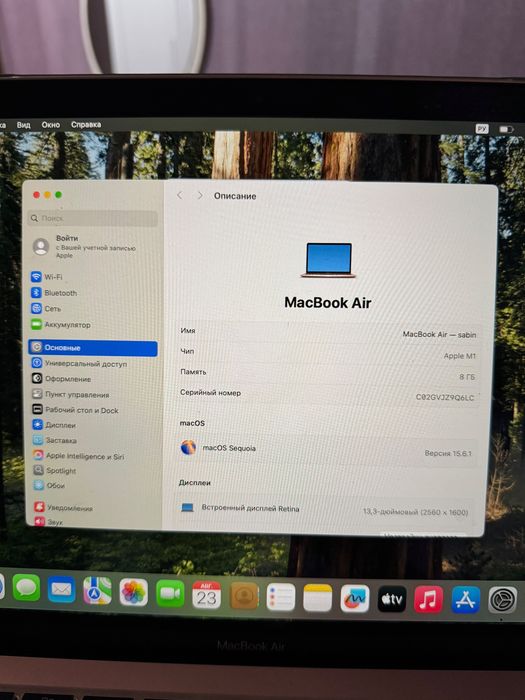Click the 8 ГБ memory value
525x700 pixels.
pos(467,377)
